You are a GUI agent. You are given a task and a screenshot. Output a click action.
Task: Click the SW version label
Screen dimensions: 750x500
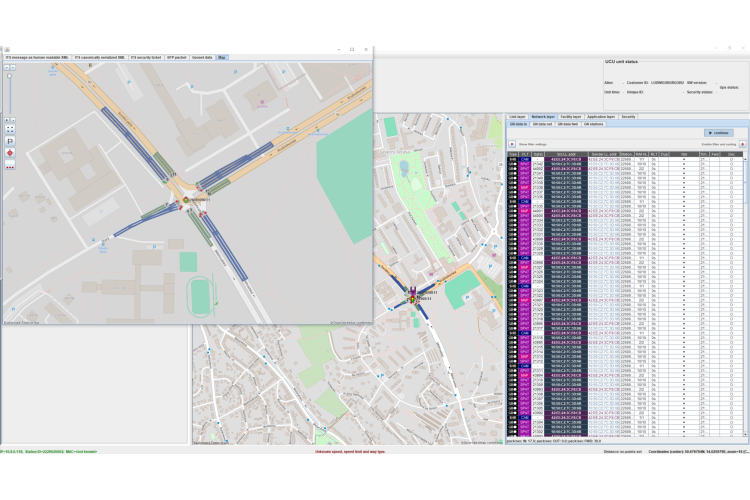click(x=696, y=83)
